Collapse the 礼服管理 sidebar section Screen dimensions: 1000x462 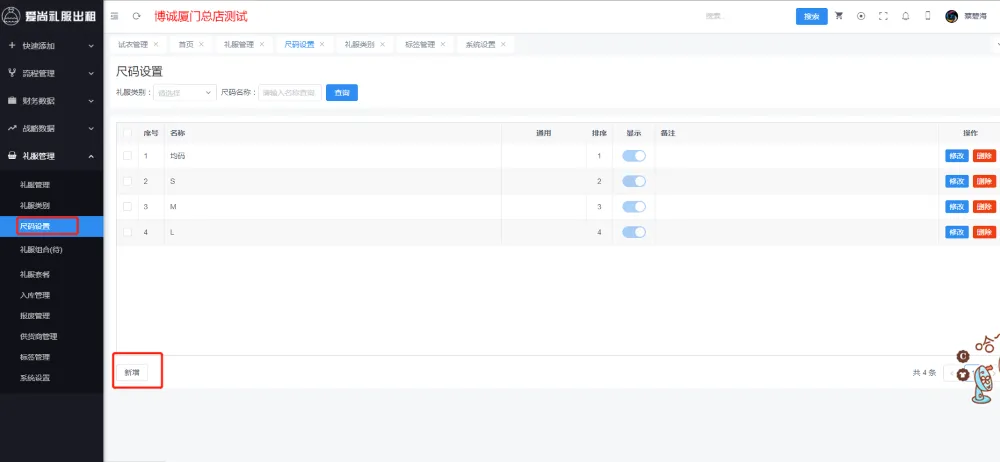coord(50,156)
